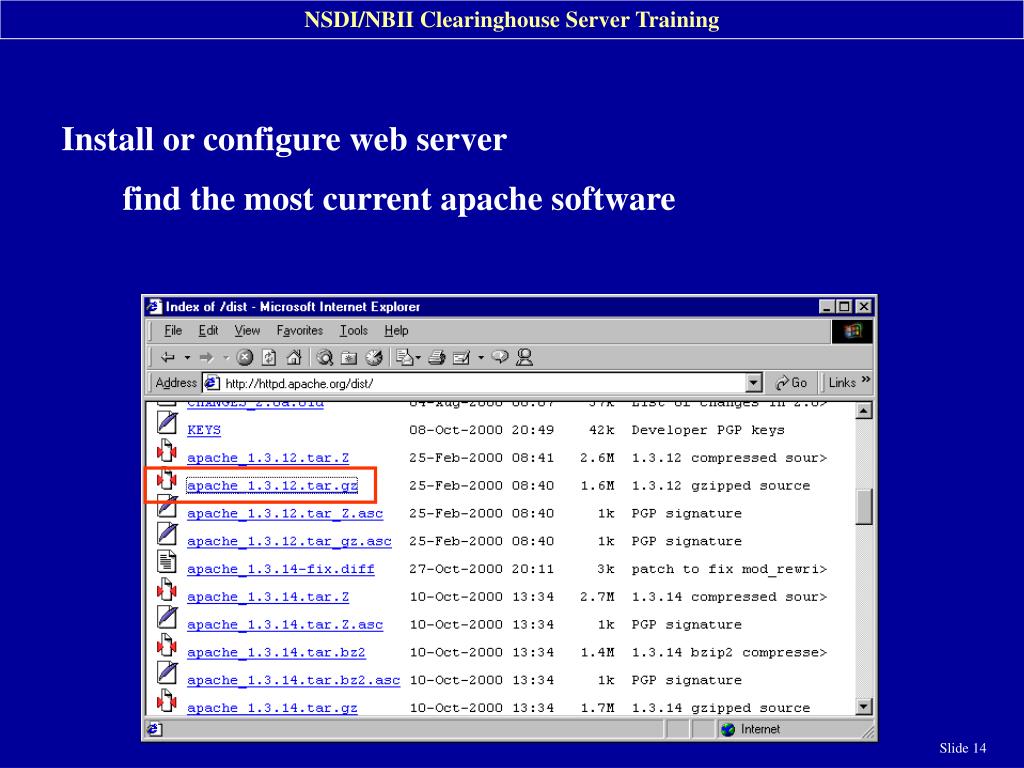
Task: Click file icon beside apache_1.3.14.tar.Z.asc
Action: pos(167,617)
